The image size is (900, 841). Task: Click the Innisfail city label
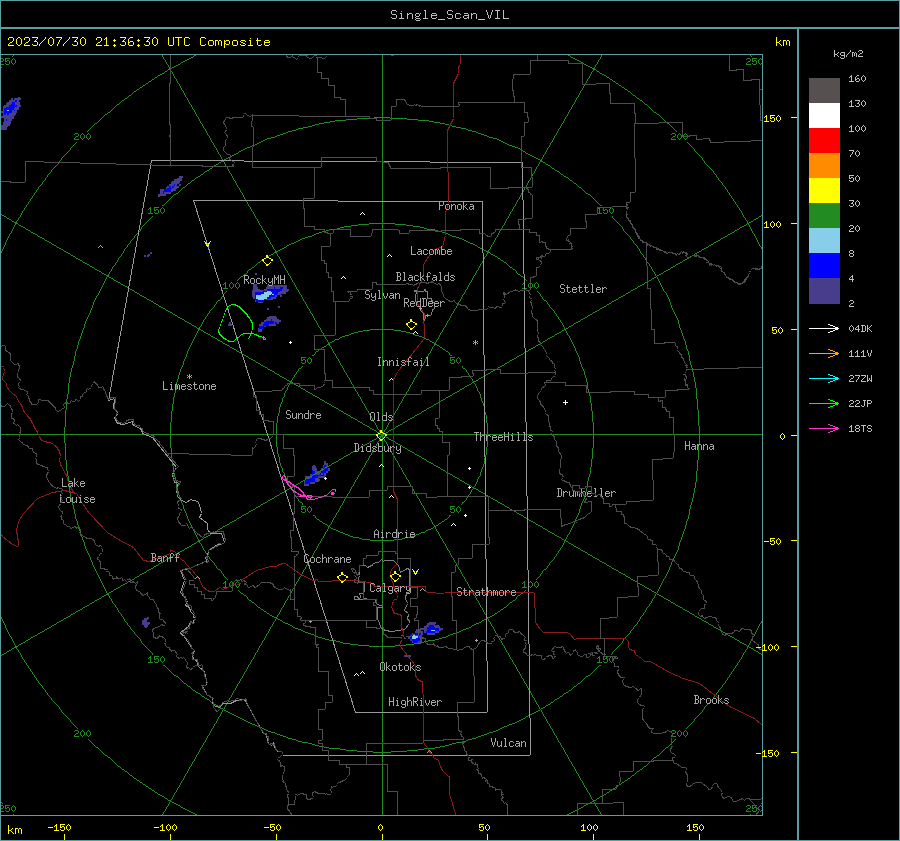403,362
